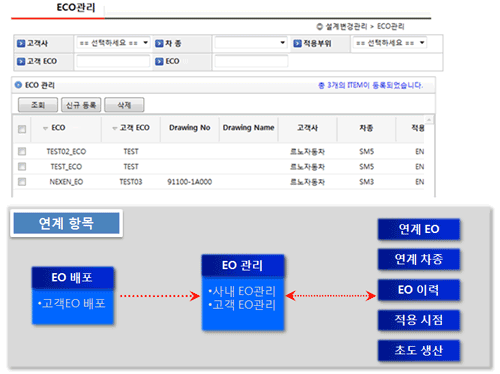Check the NEXEN_EO row checkbox

coord(22,182)
